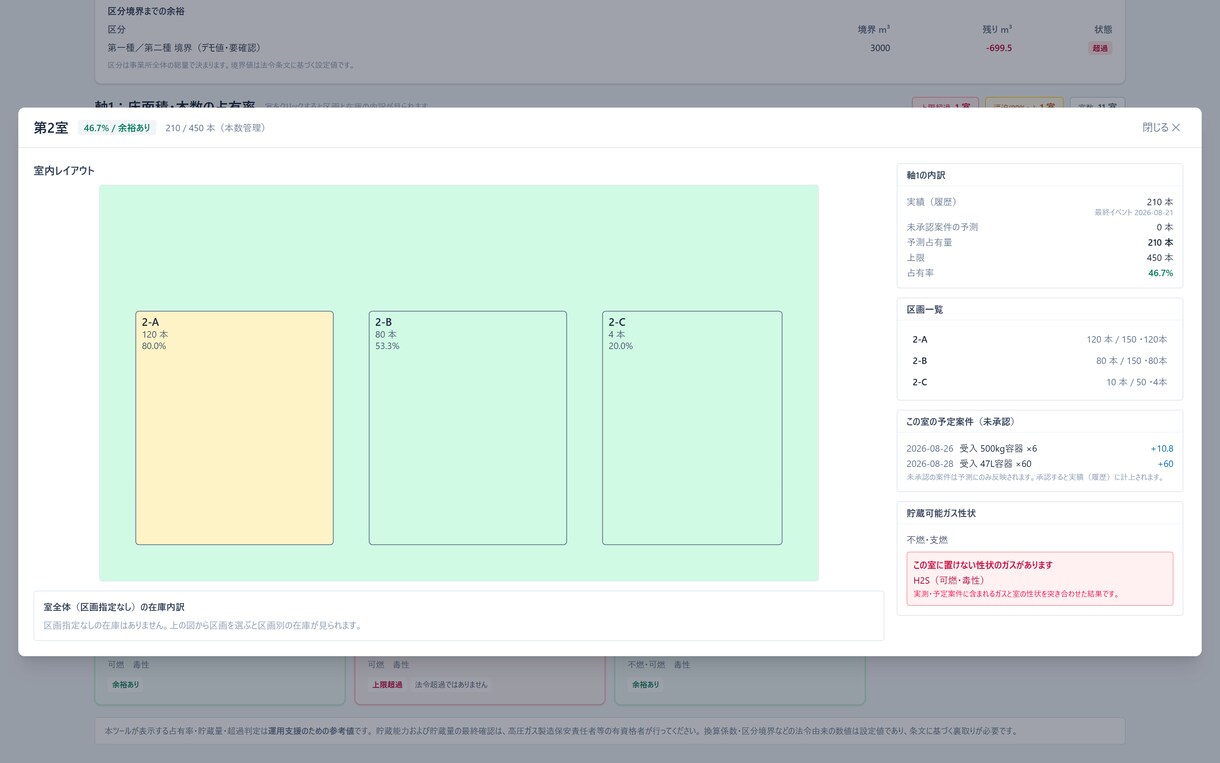Click the 3000 boundary value in background
1220x763 pixels.
click(x=880, y=48)
